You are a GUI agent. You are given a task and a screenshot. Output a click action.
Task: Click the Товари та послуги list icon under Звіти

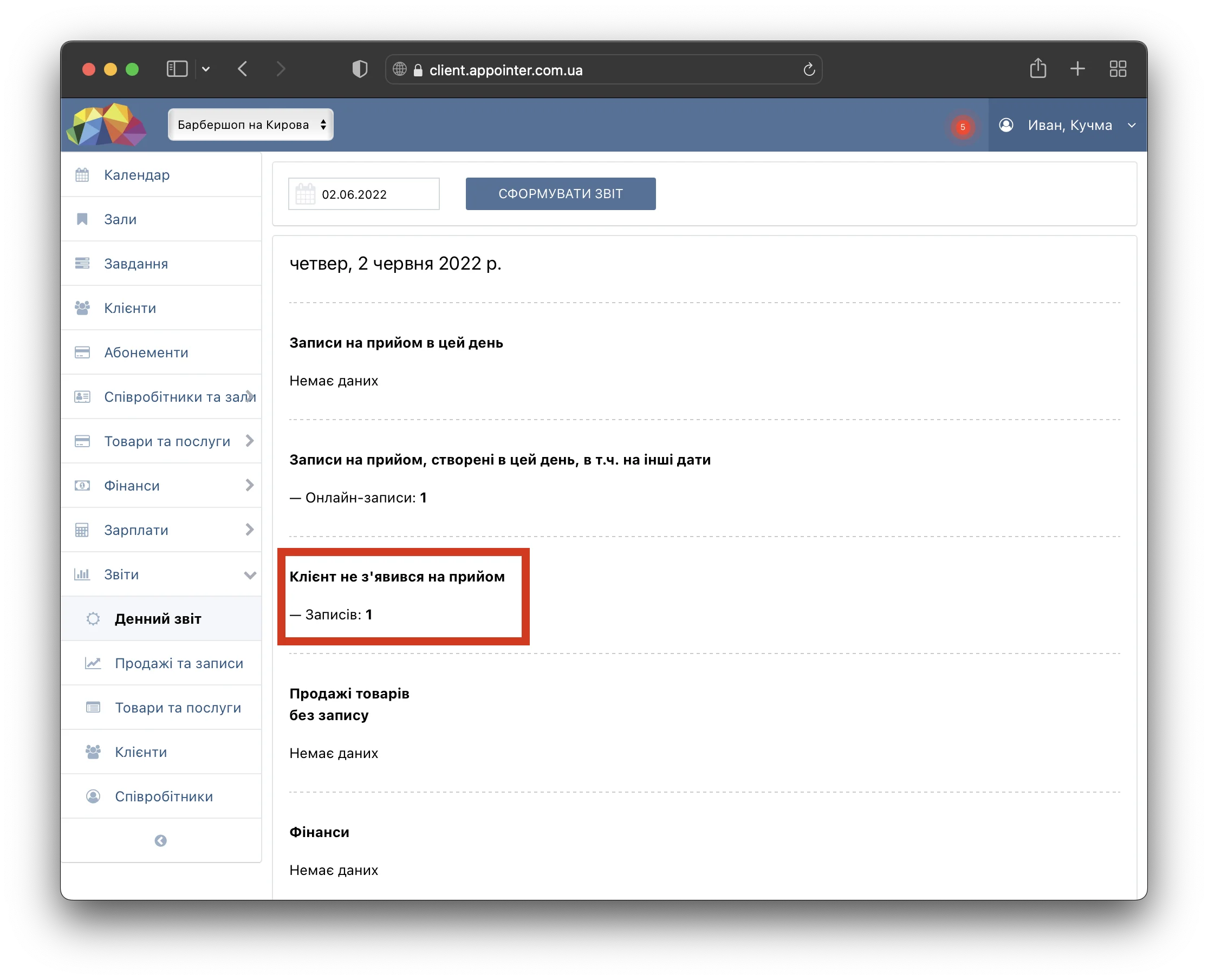93,708
